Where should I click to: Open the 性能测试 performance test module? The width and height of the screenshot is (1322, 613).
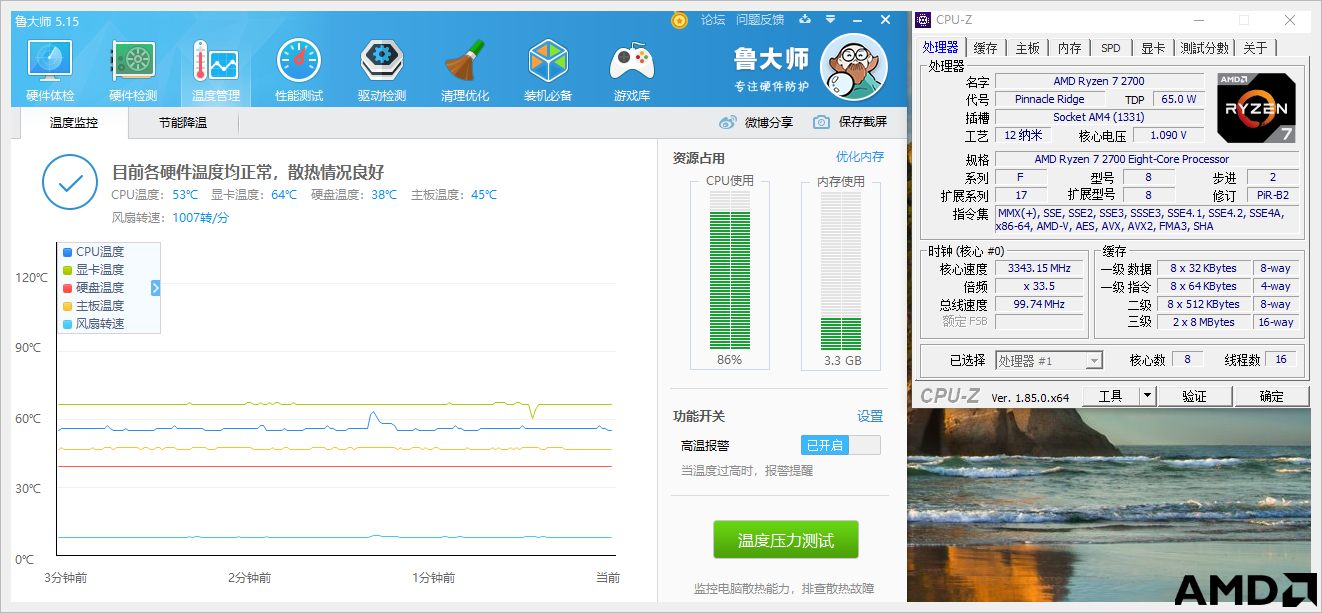click(x=299, y=72)
